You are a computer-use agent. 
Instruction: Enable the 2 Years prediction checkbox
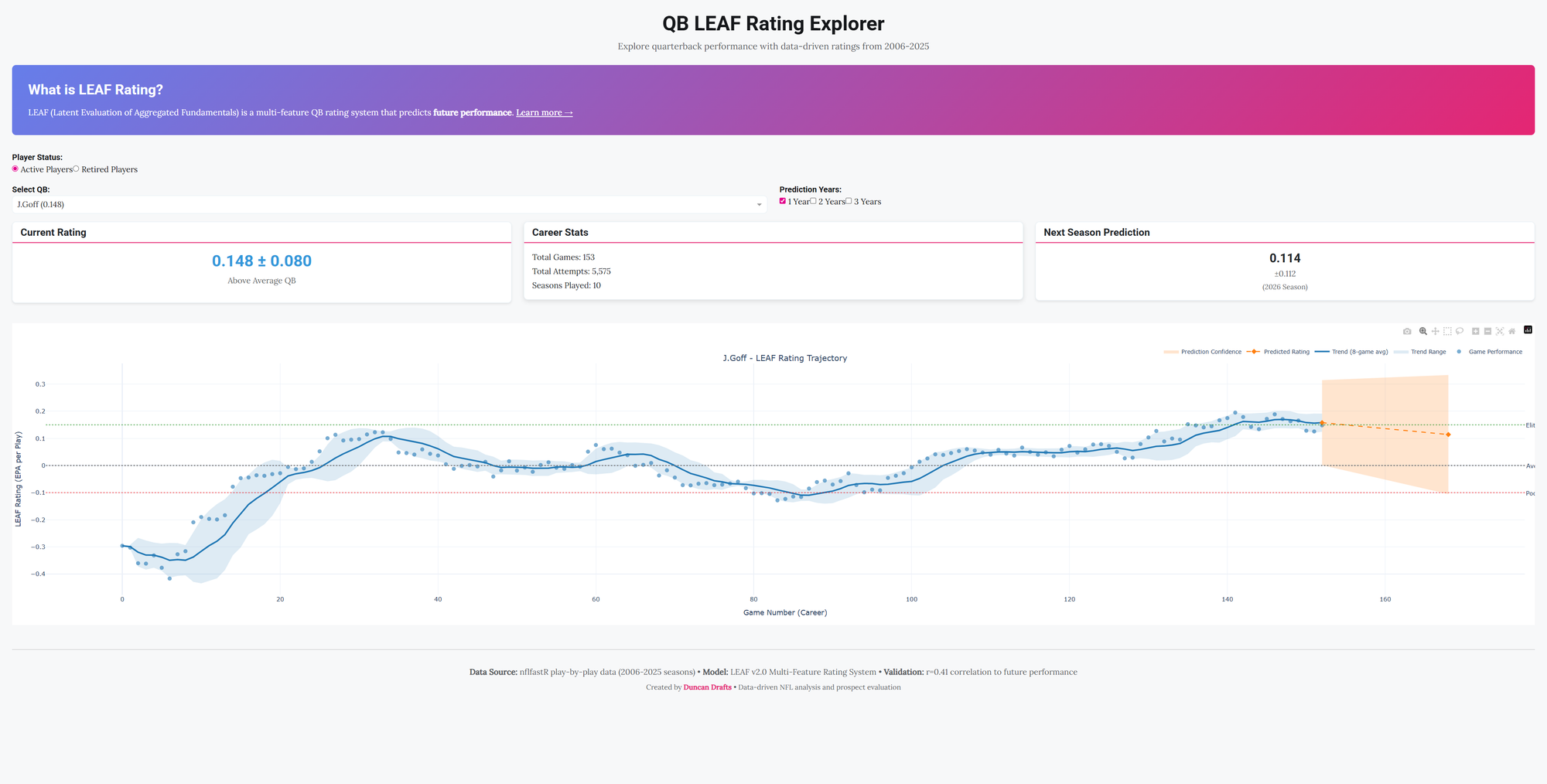point(813,201)
